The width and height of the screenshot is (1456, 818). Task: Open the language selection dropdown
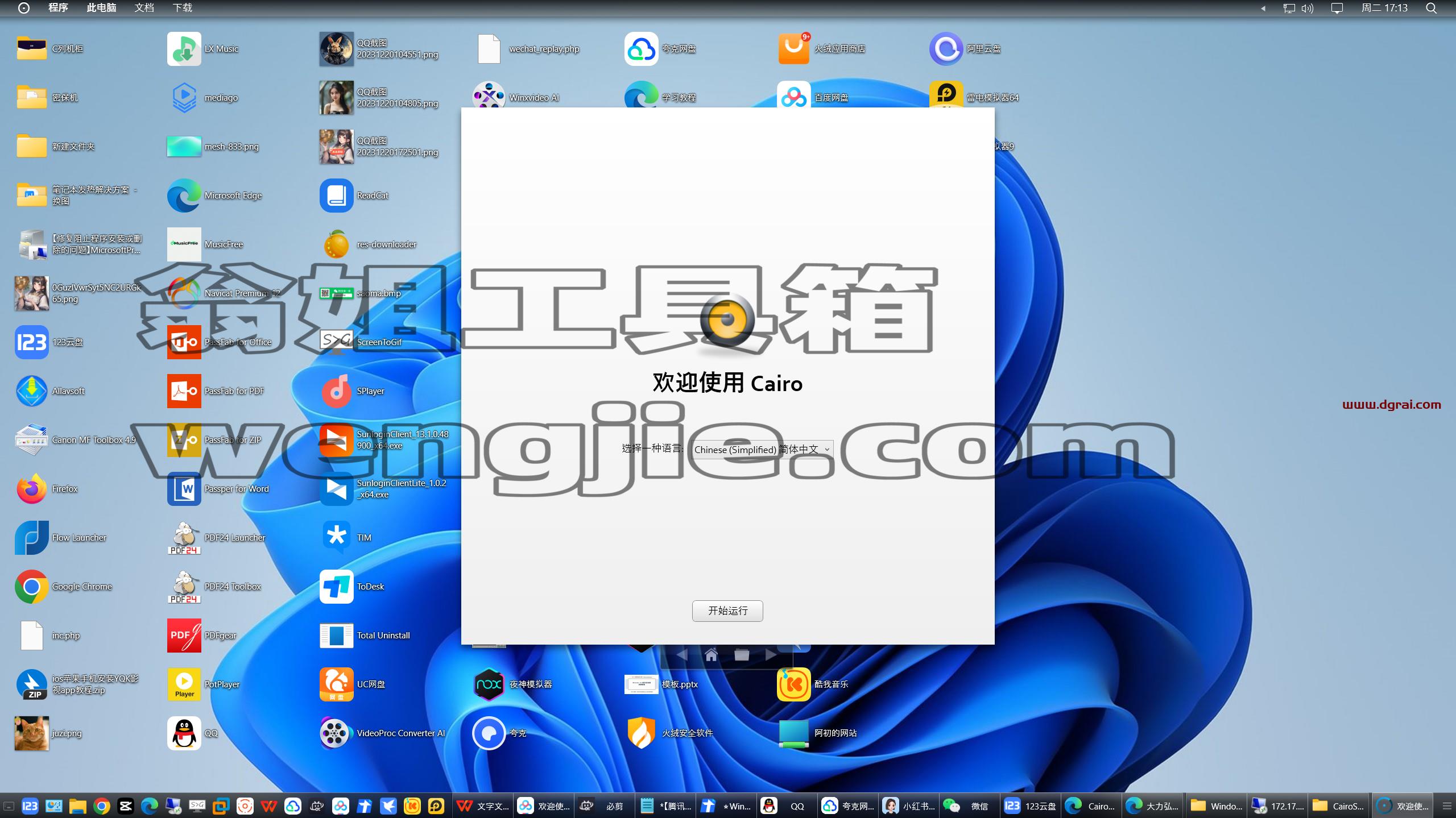click(x=762, y=449)
